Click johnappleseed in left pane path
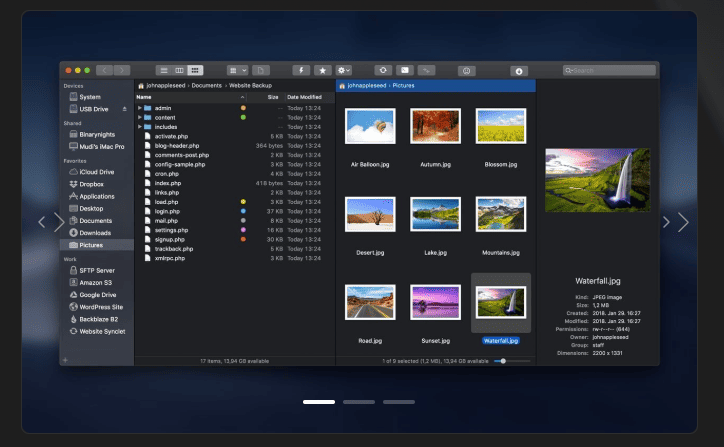724x447 pixels. tap(166, 85)
